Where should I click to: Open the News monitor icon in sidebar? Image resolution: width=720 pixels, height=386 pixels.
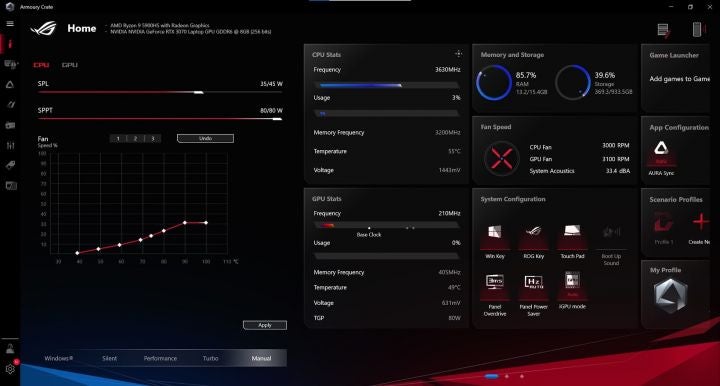point(11,185)
